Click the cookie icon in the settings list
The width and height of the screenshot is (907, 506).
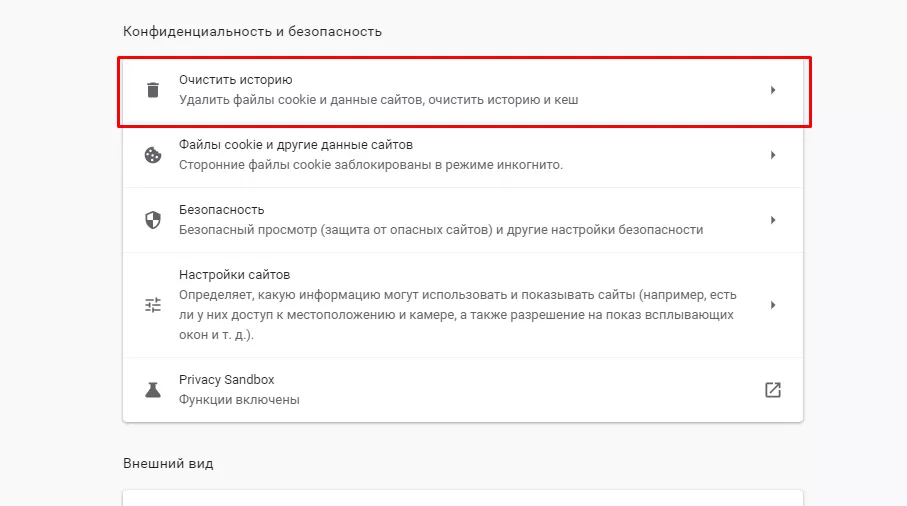point(153,155)
